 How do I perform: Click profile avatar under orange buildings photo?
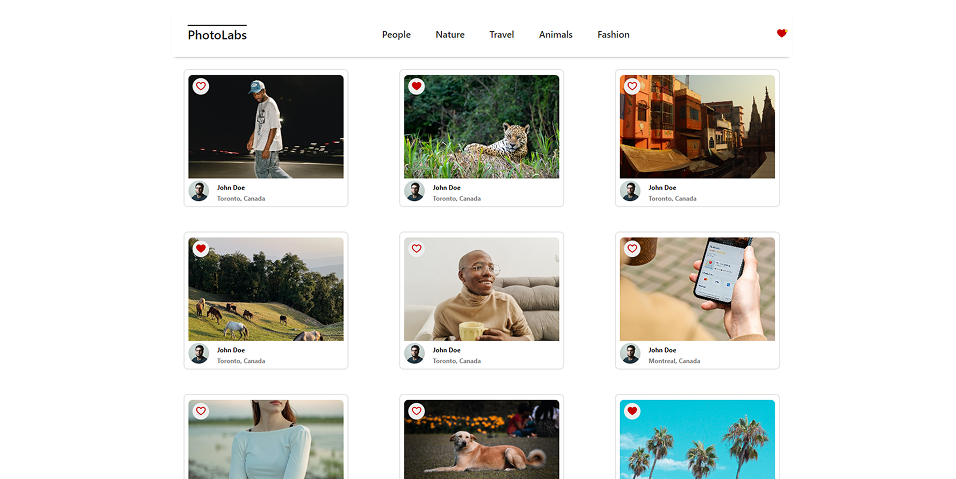[x=630, y=191]
